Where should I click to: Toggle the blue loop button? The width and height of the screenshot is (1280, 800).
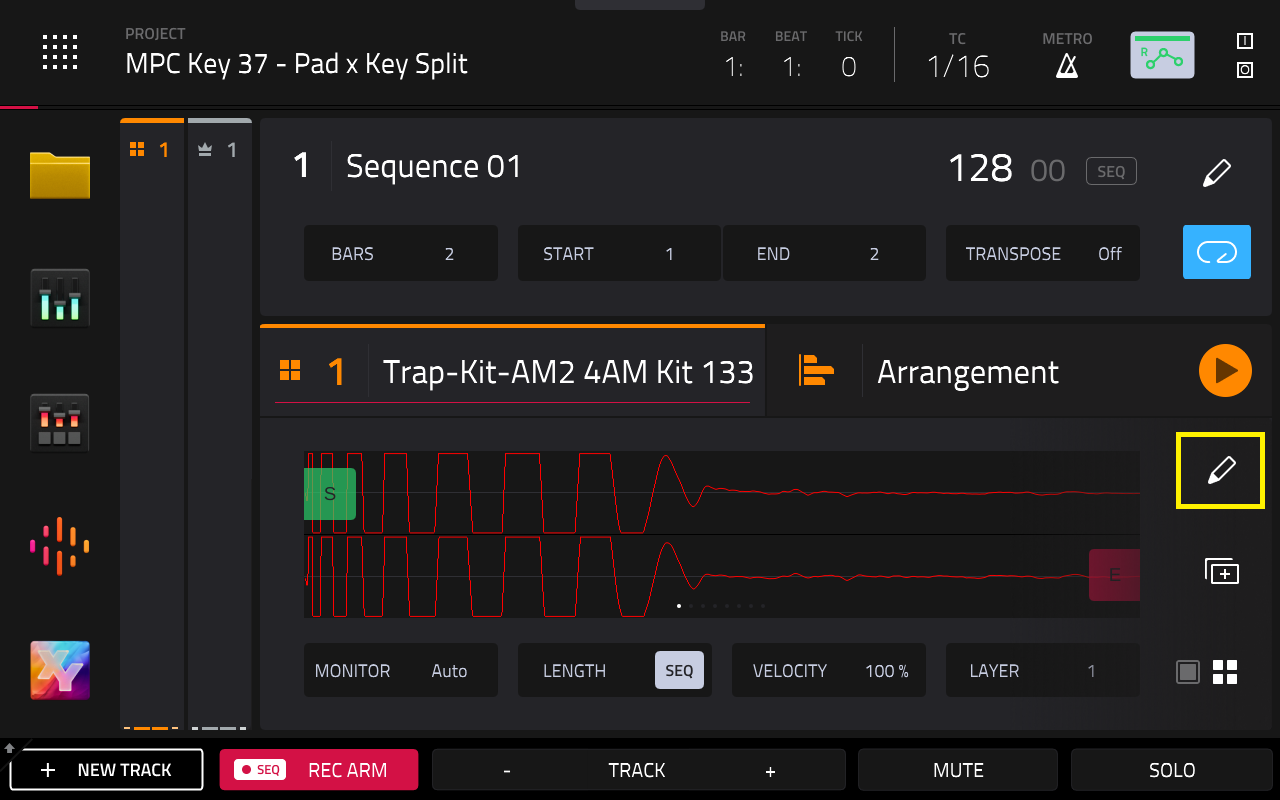pos(1217,252)
